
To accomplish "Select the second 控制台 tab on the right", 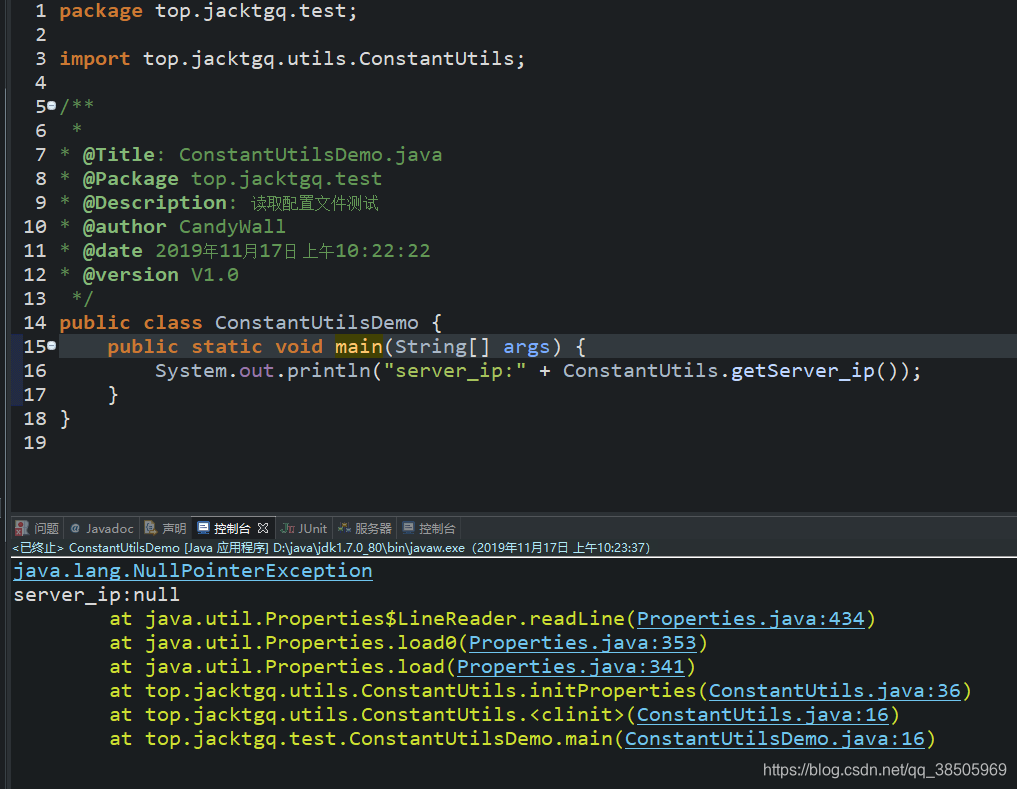I will [x=429, y=528].
